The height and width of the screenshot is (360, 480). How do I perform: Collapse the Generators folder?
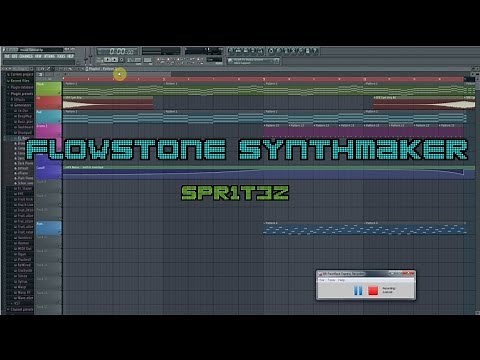21,105
